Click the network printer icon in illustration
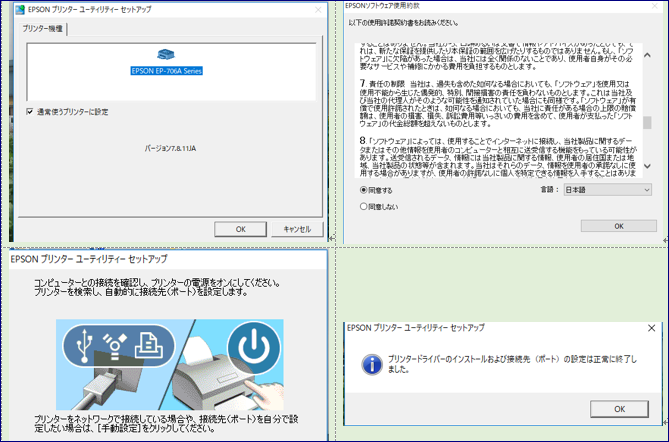Image resolution: width=669 pixels, height=442 pixels. pyautogui.click(x=148, y=345)
